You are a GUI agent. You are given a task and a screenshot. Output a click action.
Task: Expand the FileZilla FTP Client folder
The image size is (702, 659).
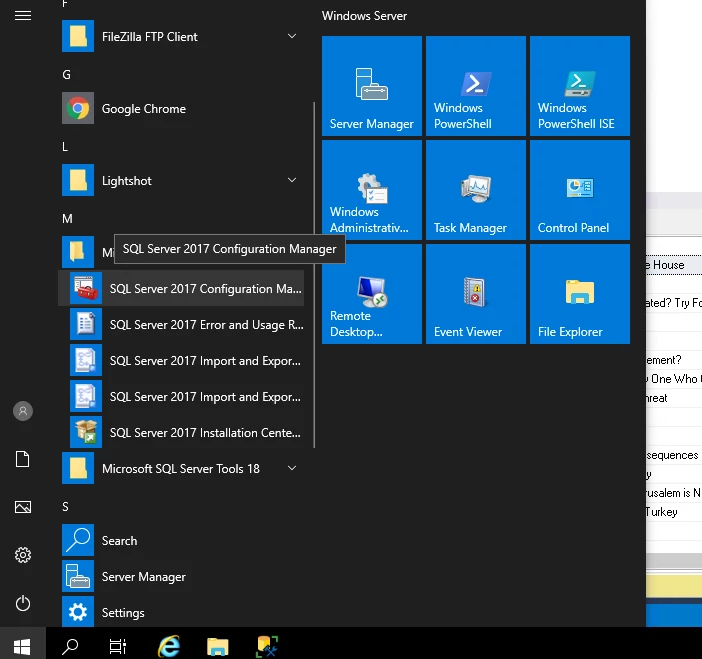(181, 36)
